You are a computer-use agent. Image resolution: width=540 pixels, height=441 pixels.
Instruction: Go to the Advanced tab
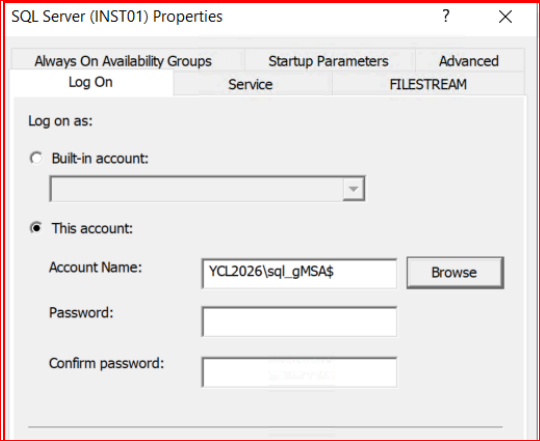[x=469, y=61]
